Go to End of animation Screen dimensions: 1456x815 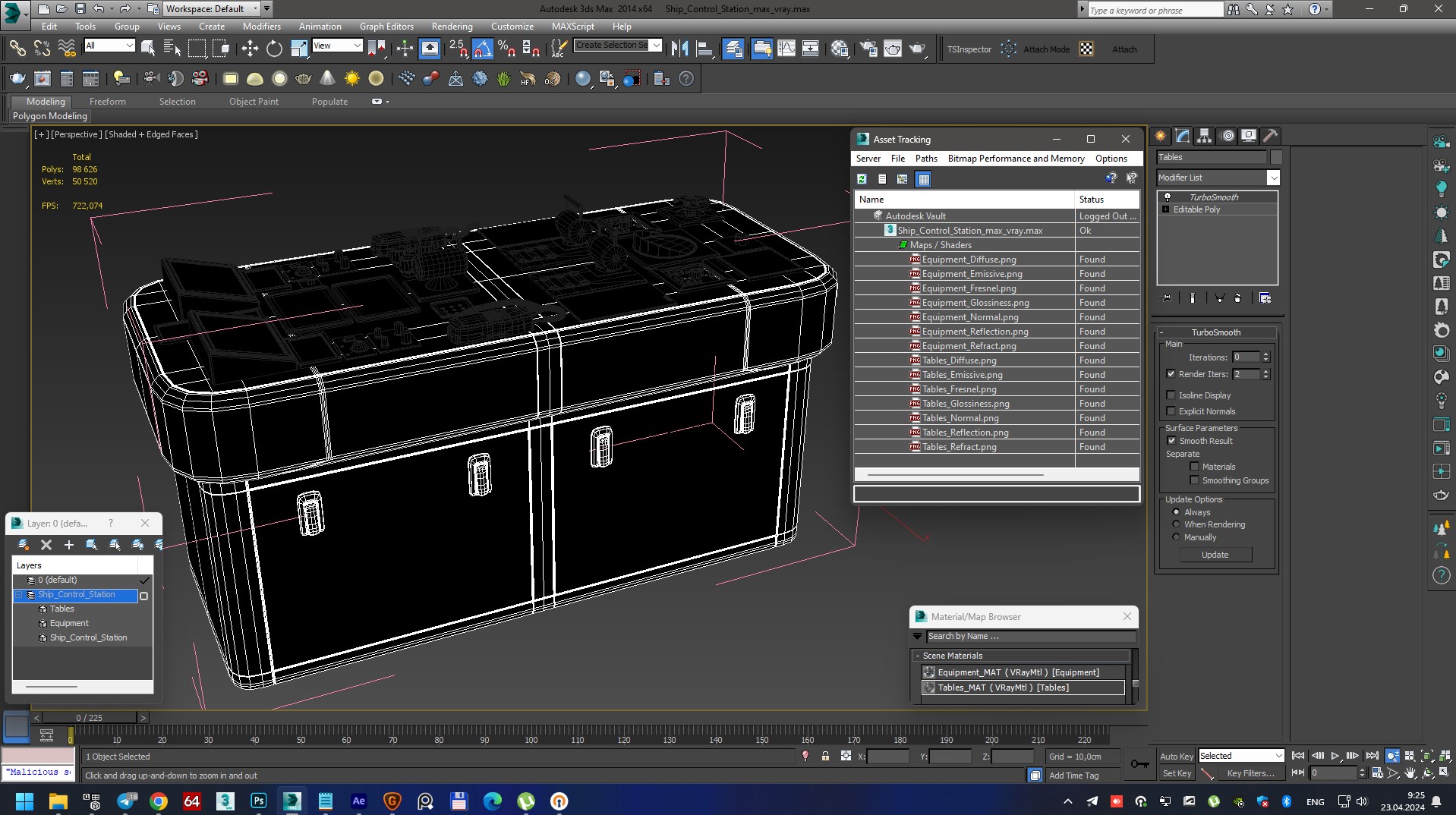pos(1372,756)
